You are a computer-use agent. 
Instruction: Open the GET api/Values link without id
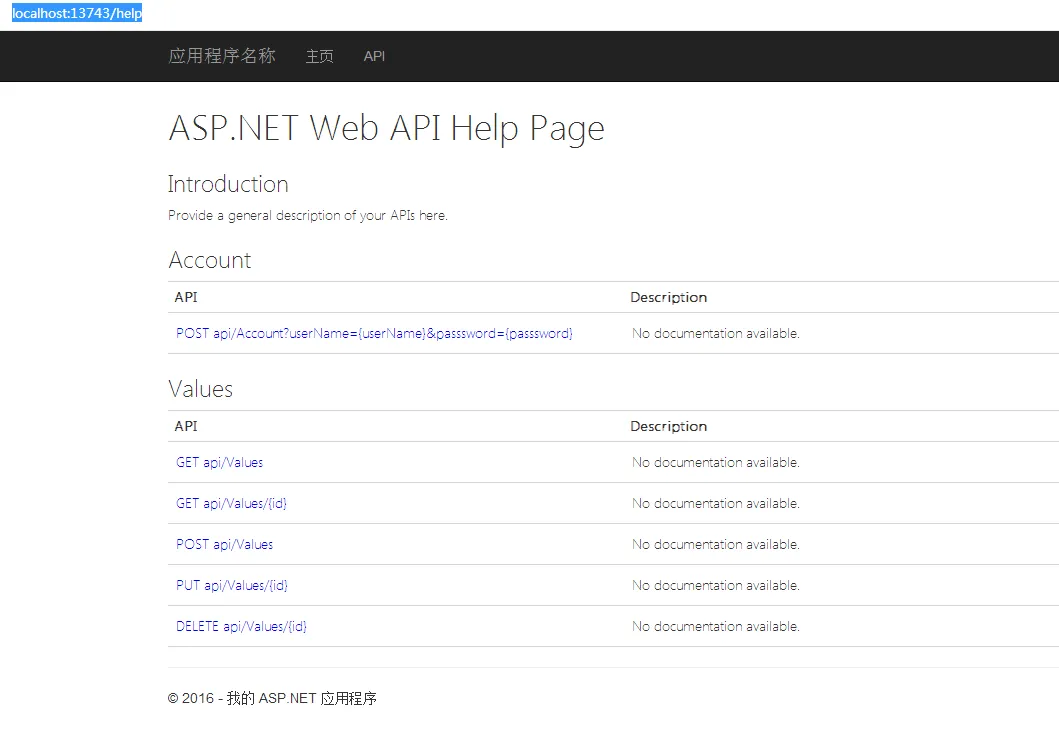pos(219,462)
